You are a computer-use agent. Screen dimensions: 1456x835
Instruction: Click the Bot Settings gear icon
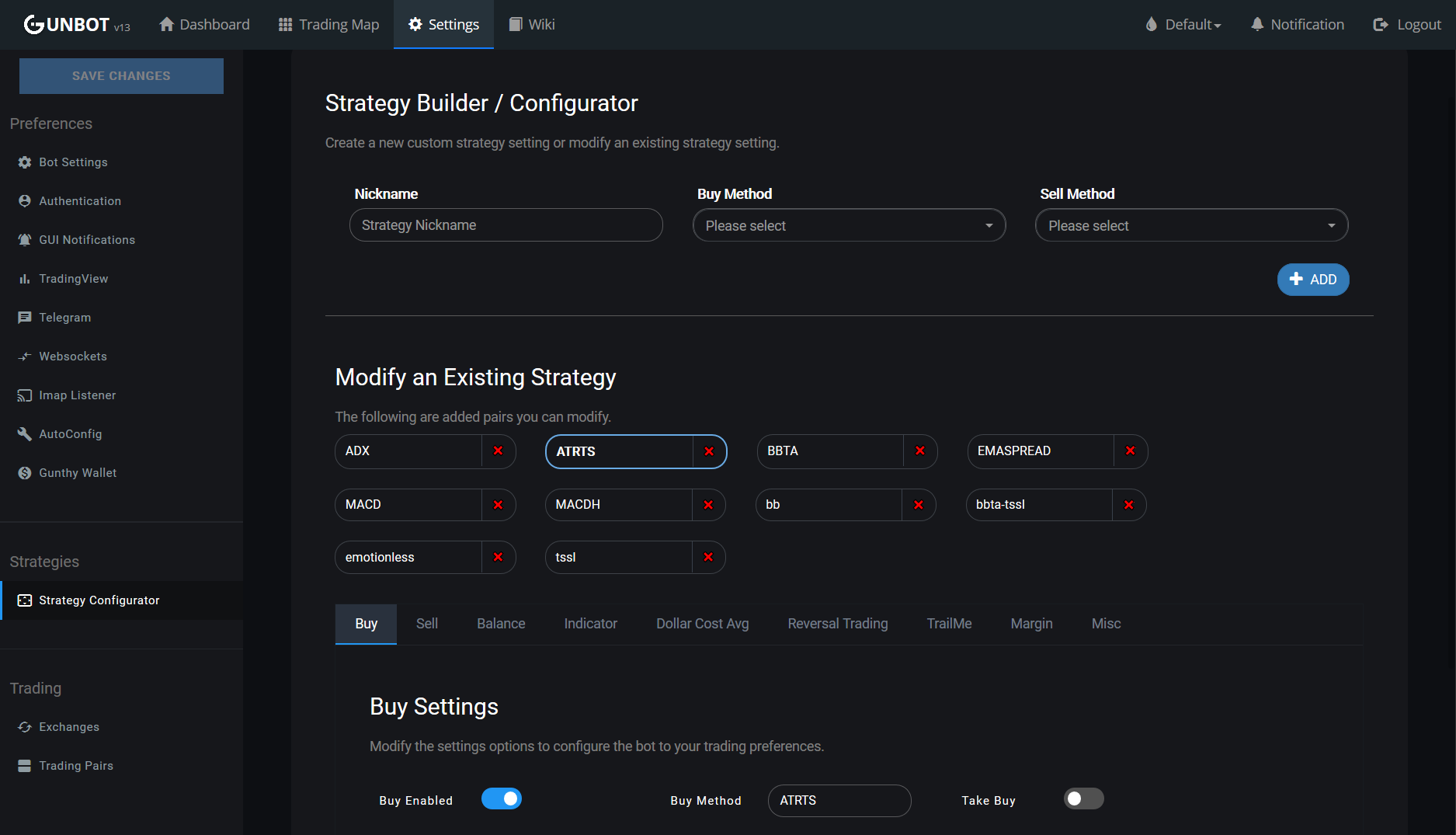(25, 162)
